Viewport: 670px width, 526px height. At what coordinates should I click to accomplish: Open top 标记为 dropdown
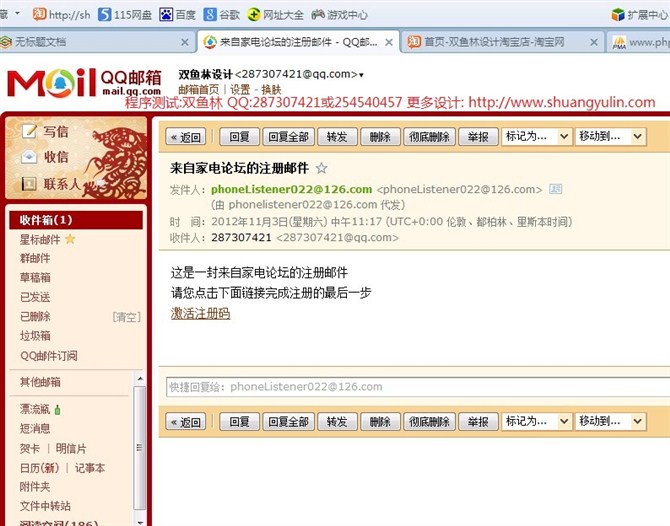(537, 137)
